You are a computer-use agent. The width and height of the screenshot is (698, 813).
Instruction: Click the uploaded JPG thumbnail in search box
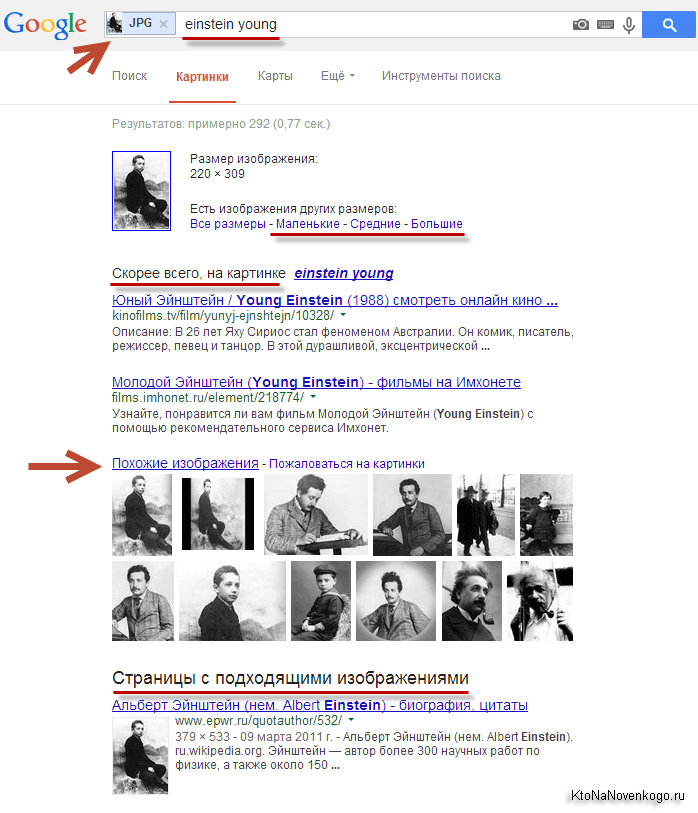pyautogui.click(x=115, y=23)
